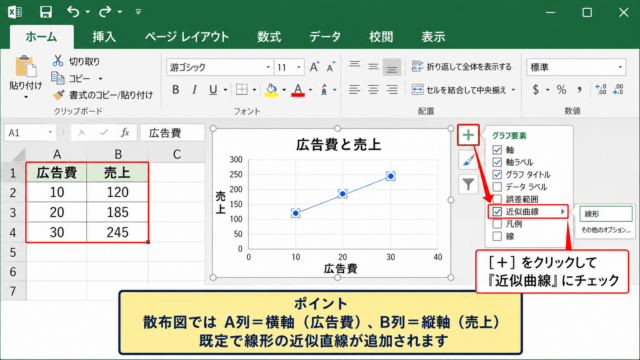Open the 数式 tab
The image size is (640, 360).
click(x=269, y=37)
